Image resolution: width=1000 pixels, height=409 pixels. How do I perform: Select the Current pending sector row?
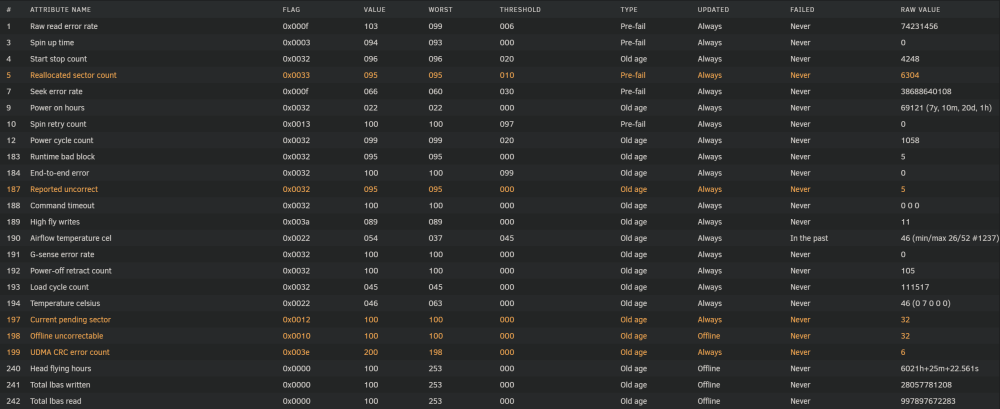[x=500, y=320]
